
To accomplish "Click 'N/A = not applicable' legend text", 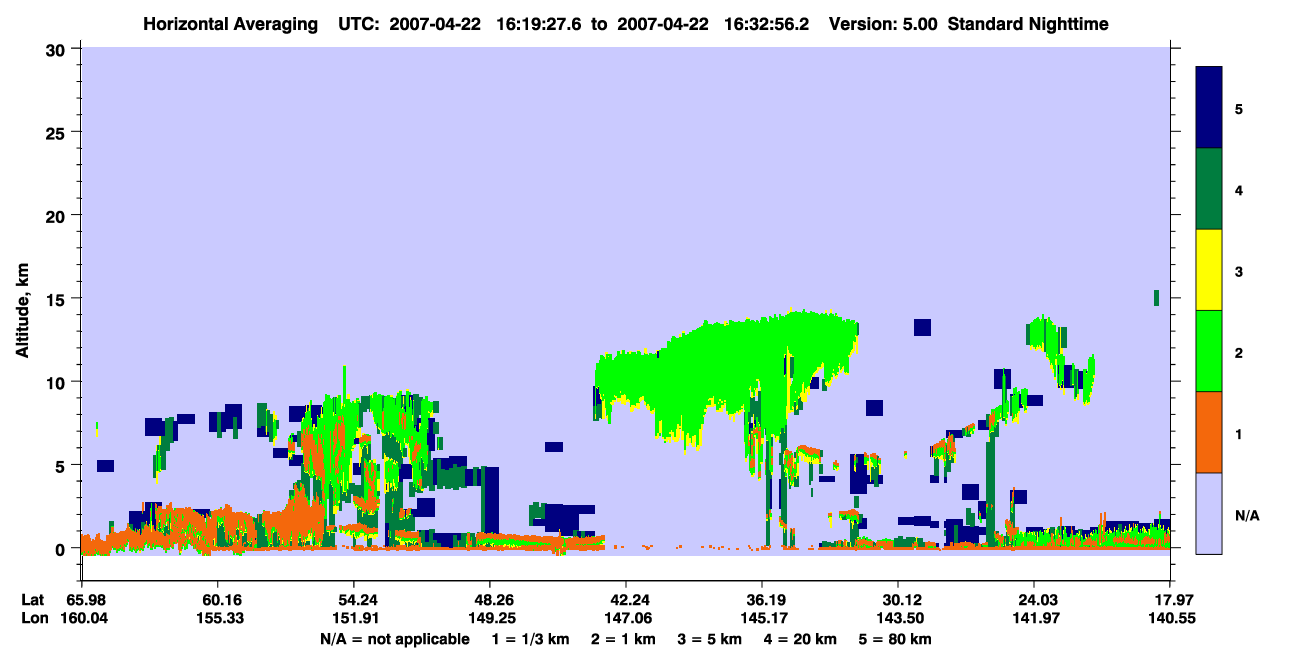I will 394,639.
